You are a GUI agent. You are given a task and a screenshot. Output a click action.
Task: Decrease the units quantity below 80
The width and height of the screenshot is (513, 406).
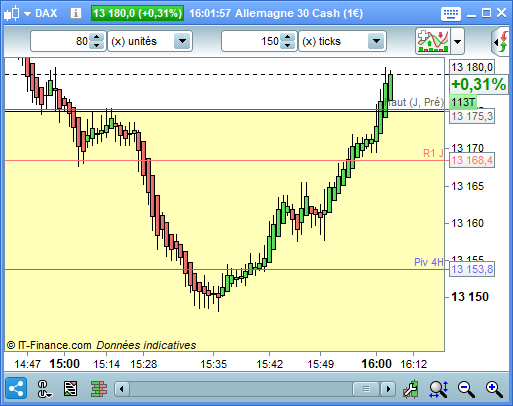click(x=97, y=46)
